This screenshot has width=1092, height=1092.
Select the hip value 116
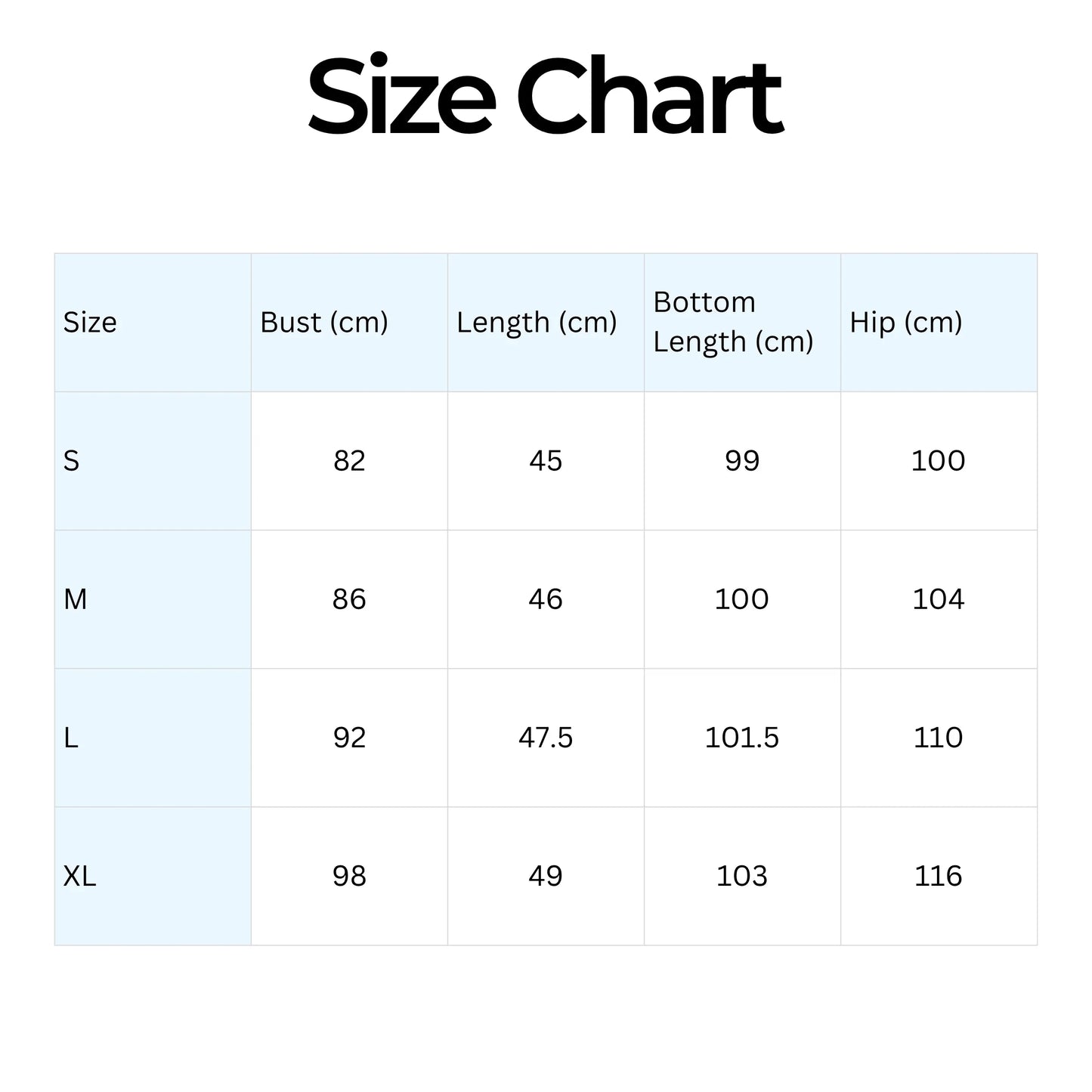click(x=938, y=876)
